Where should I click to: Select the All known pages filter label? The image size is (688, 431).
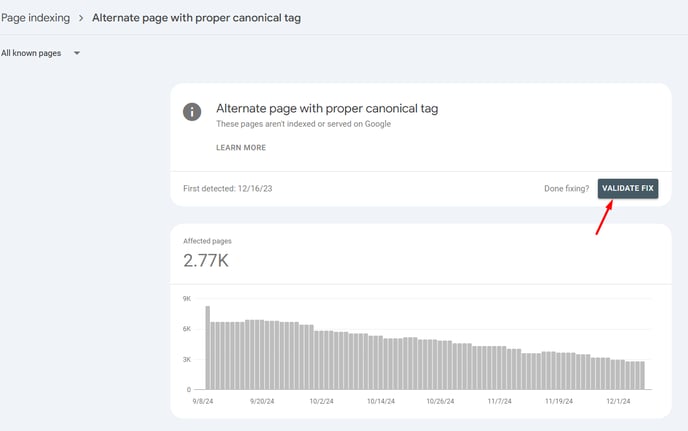point(31,53)
